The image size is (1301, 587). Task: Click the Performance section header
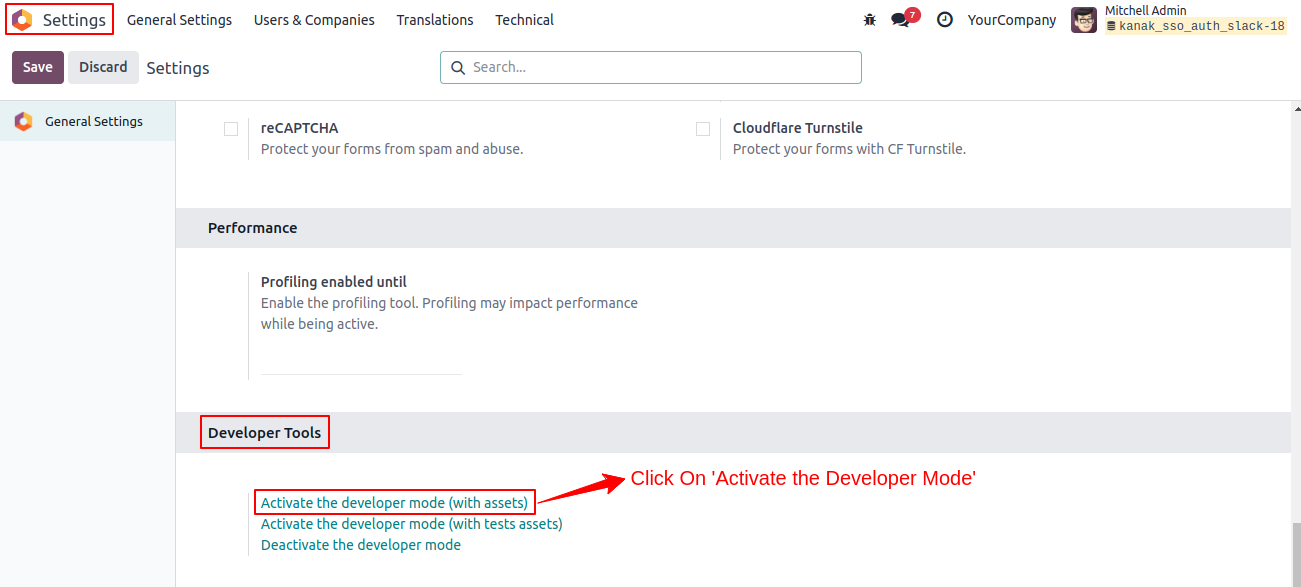[733, 228]
